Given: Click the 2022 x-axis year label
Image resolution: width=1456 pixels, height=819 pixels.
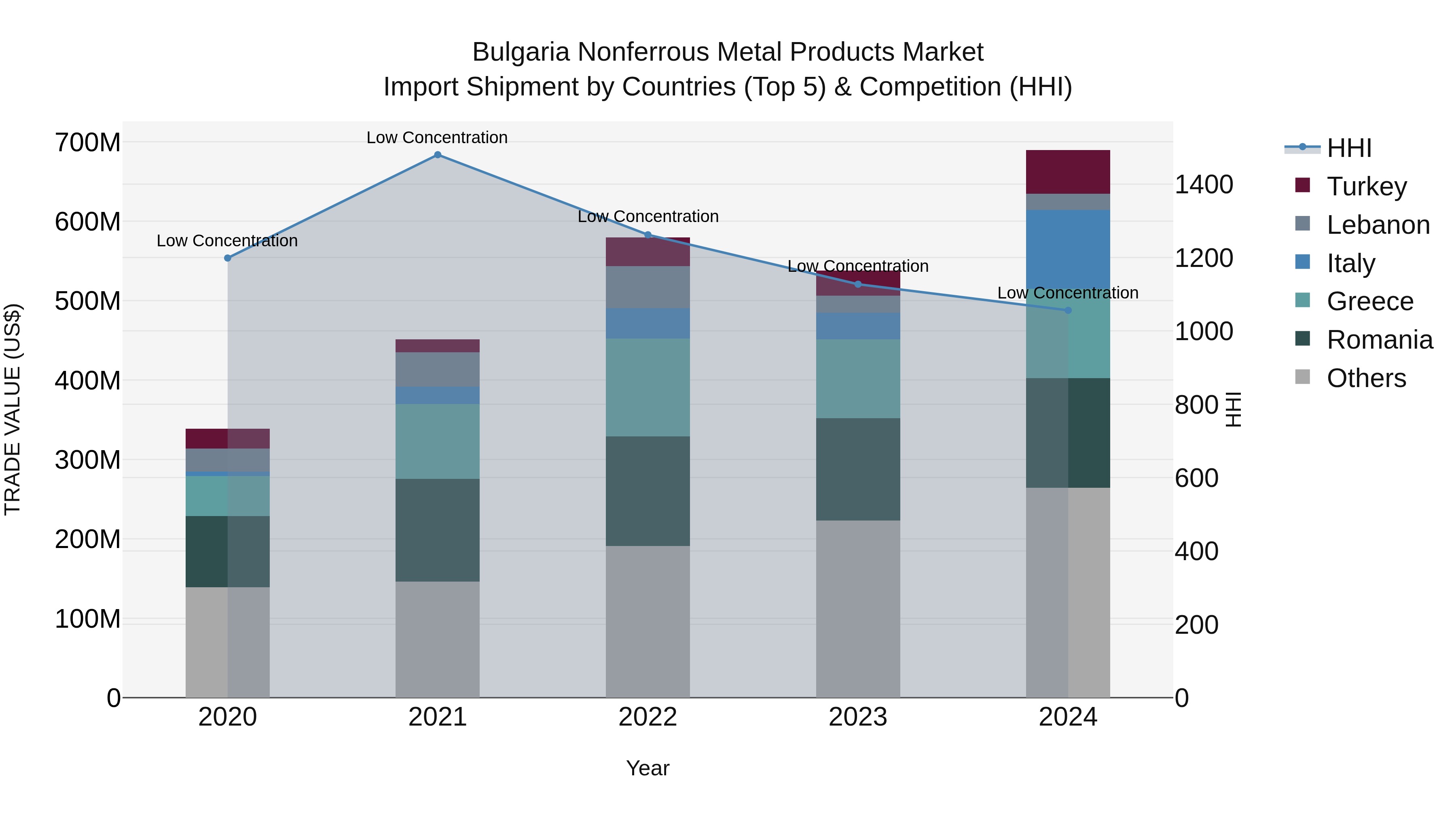Looking at the screenshot, I should click(x=648, y=717).
